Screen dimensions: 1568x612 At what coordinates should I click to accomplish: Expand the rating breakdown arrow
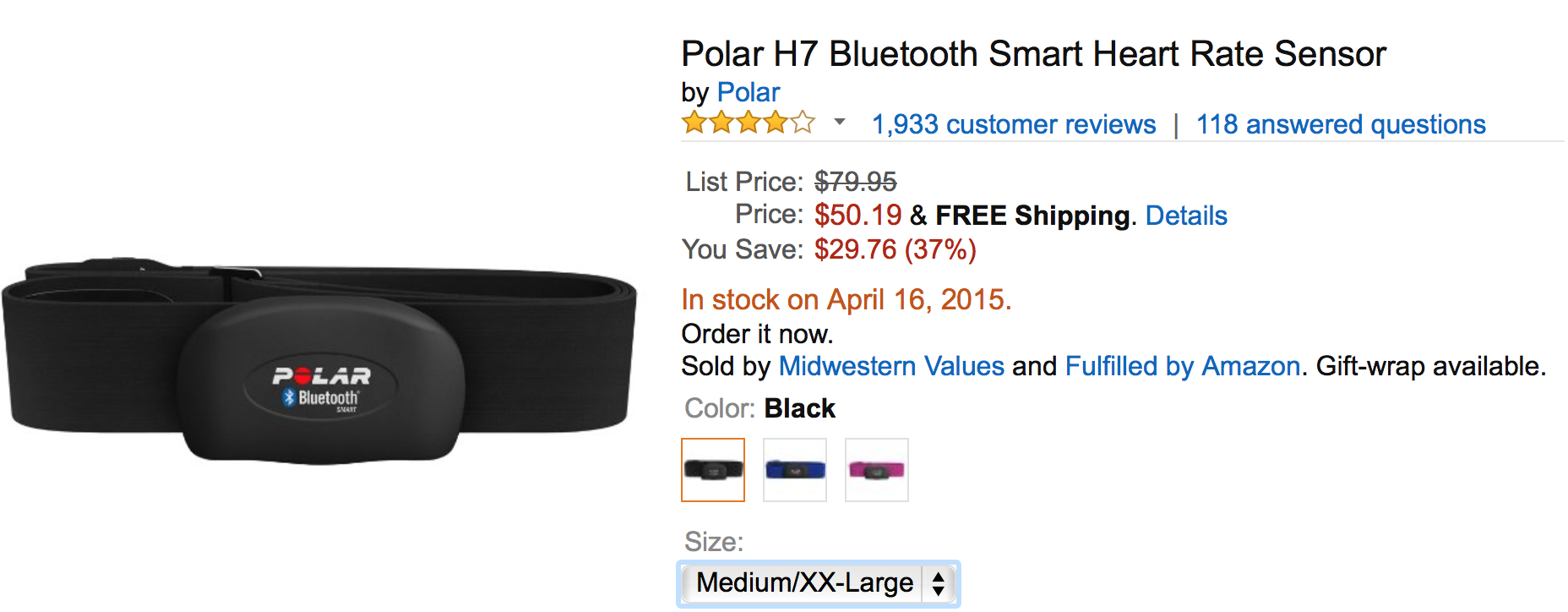pos(839,123)
